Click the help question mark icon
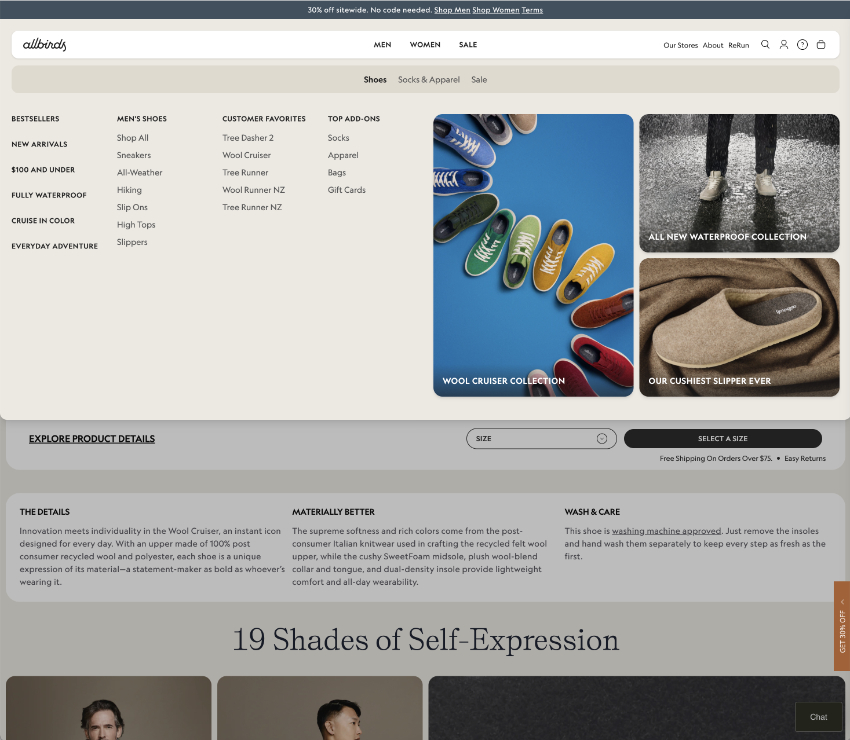850x740 pixels. (x=802, y=45)
